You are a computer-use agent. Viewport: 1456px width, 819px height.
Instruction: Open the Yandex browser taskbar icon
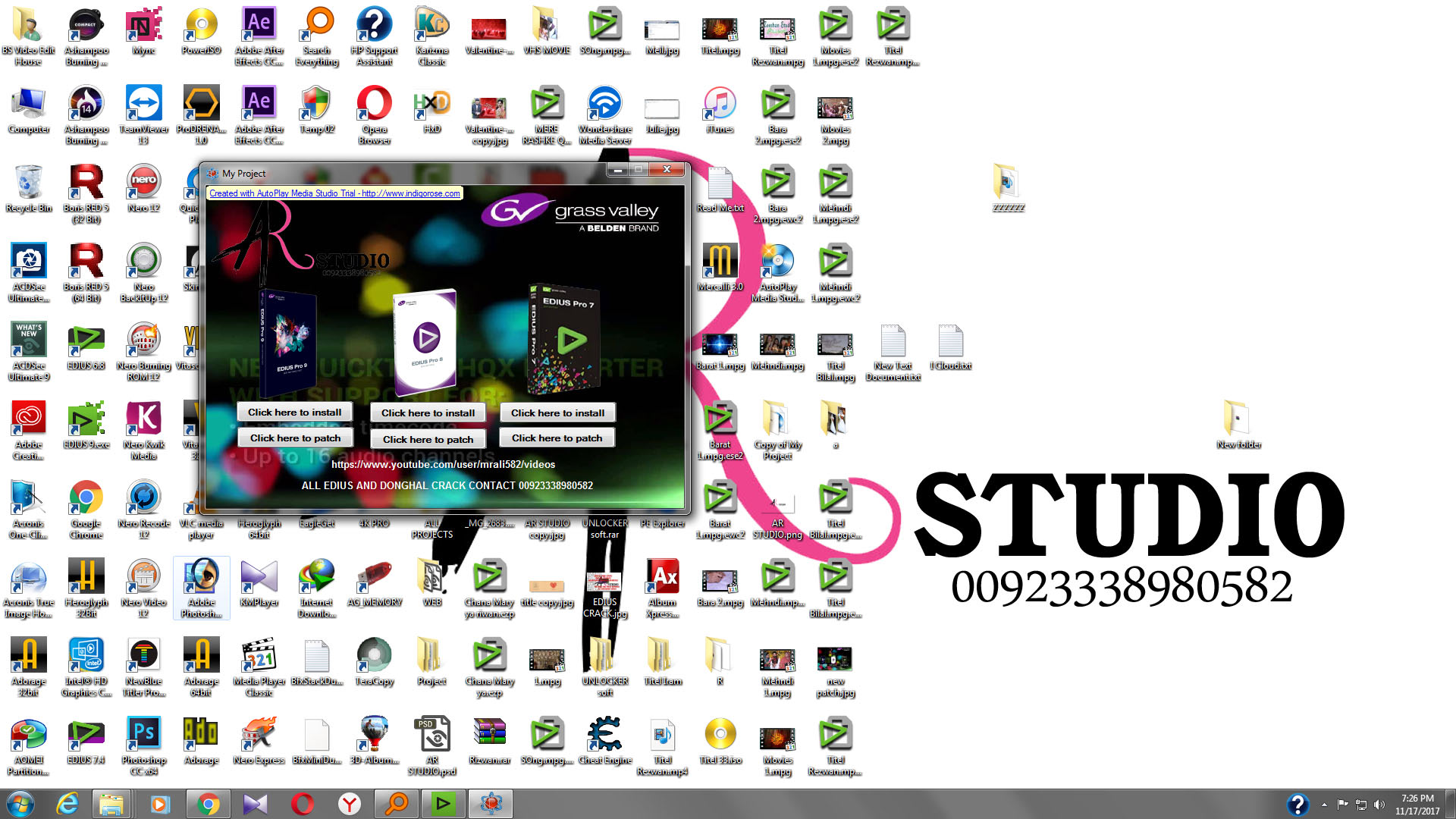[x=349, y=804]
